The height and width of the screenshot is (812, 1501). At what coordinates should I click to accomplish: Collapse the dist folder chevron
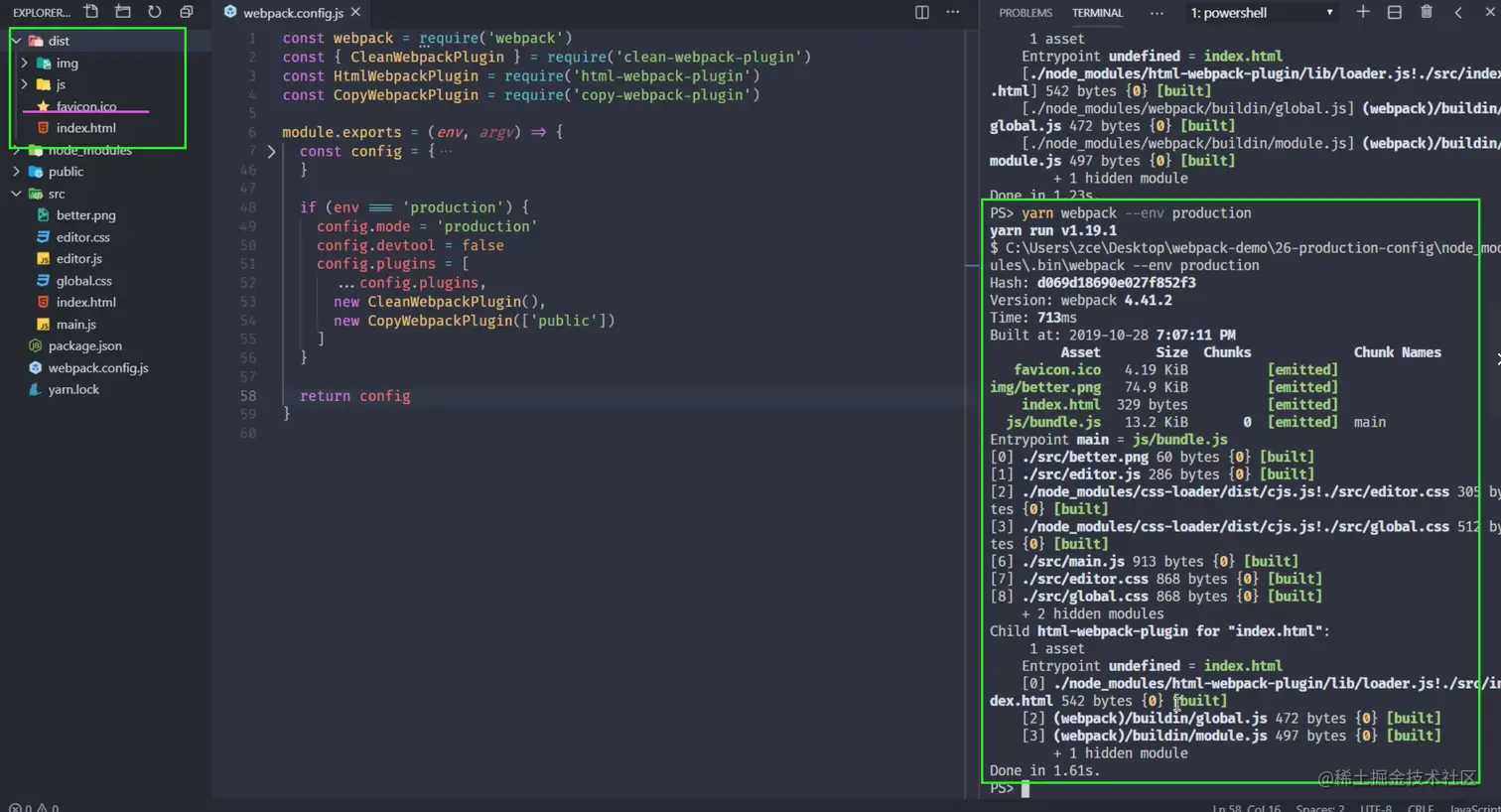(16, 41)
